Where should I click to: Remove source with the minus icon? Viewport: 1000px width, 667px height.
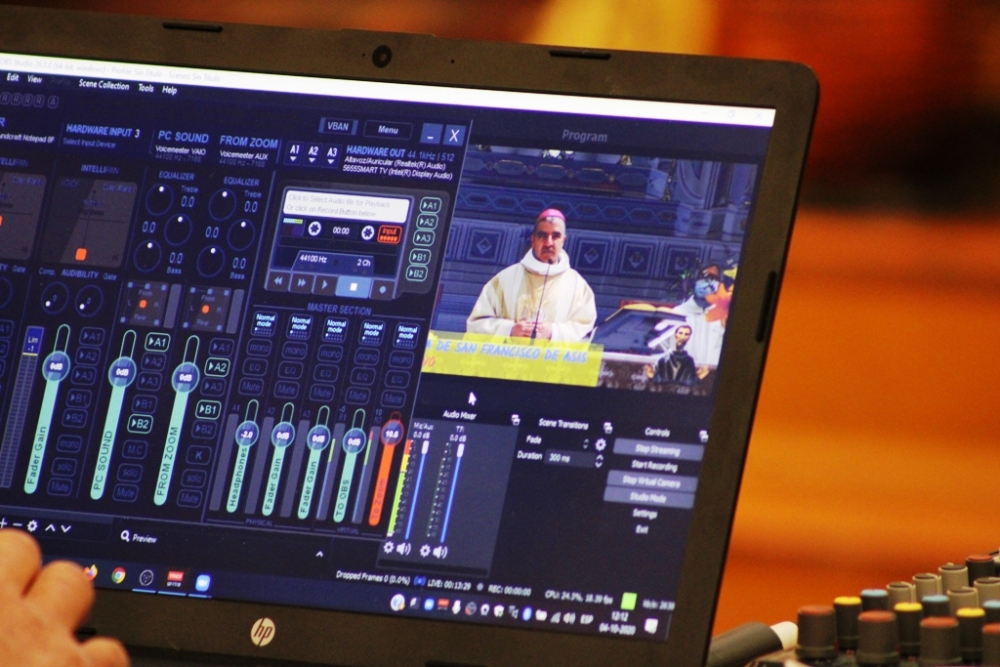[x=17, y=524]
